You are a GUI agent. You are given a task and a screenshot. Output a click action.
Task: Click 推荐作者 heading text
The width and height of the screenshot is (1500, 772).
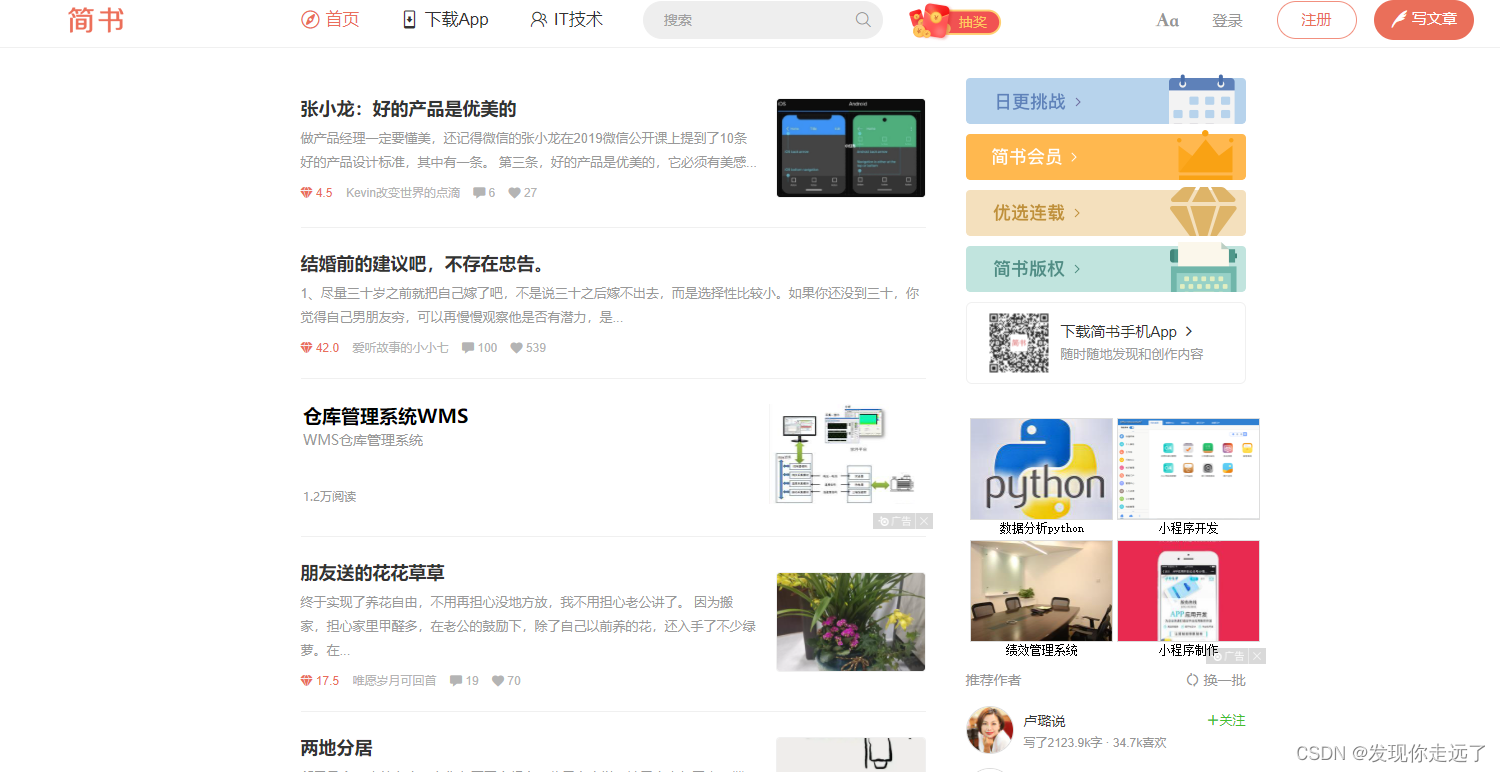(993, 680)
